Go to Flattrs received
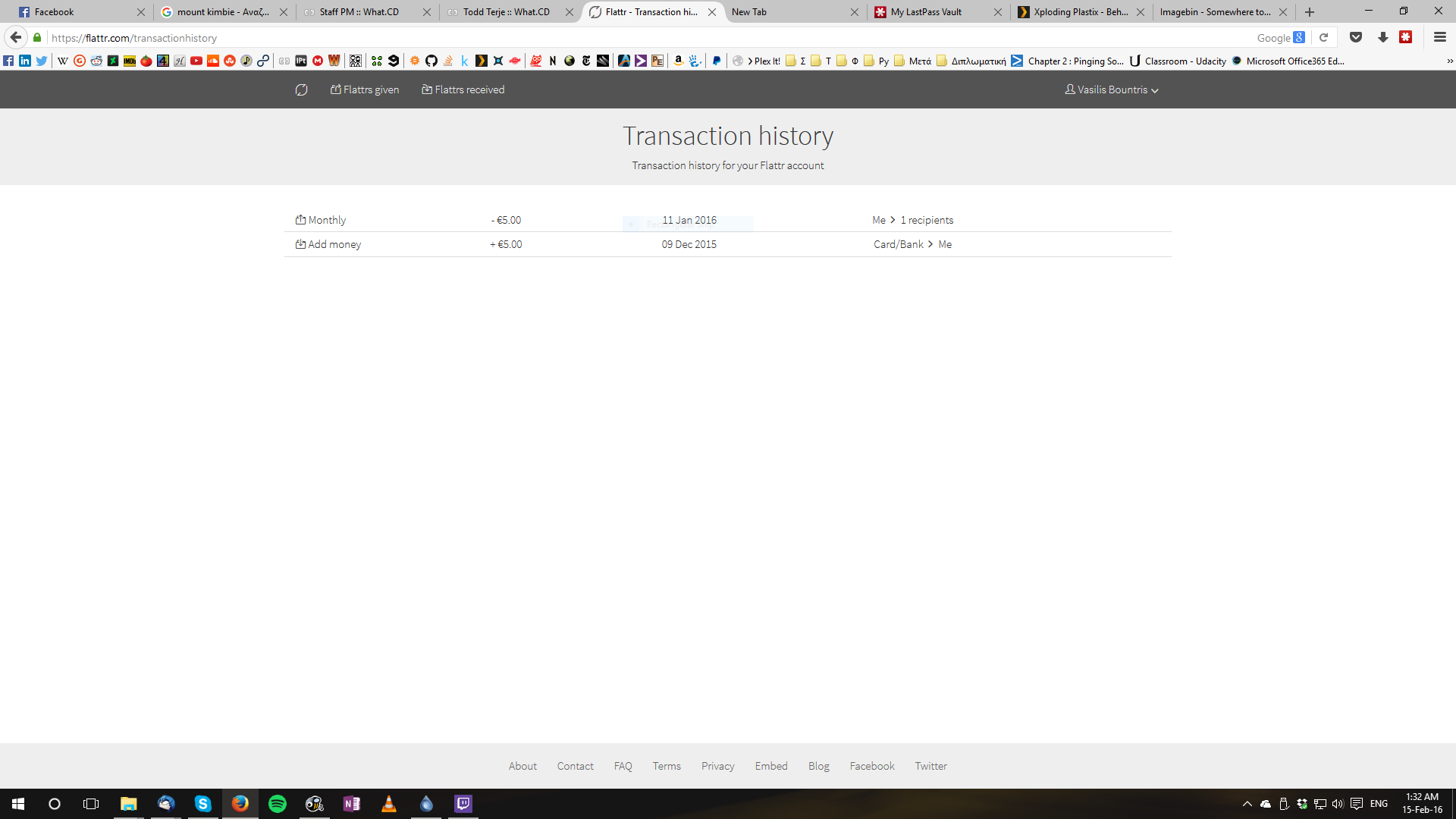 [463, 89]
